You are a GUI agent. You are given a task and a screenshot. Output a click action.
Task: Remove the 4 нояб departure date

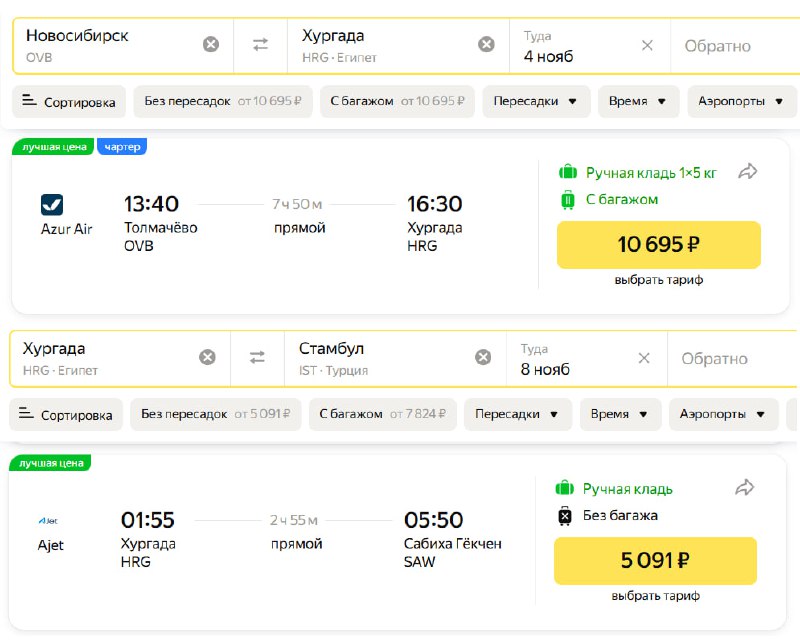tap(647, 45)
